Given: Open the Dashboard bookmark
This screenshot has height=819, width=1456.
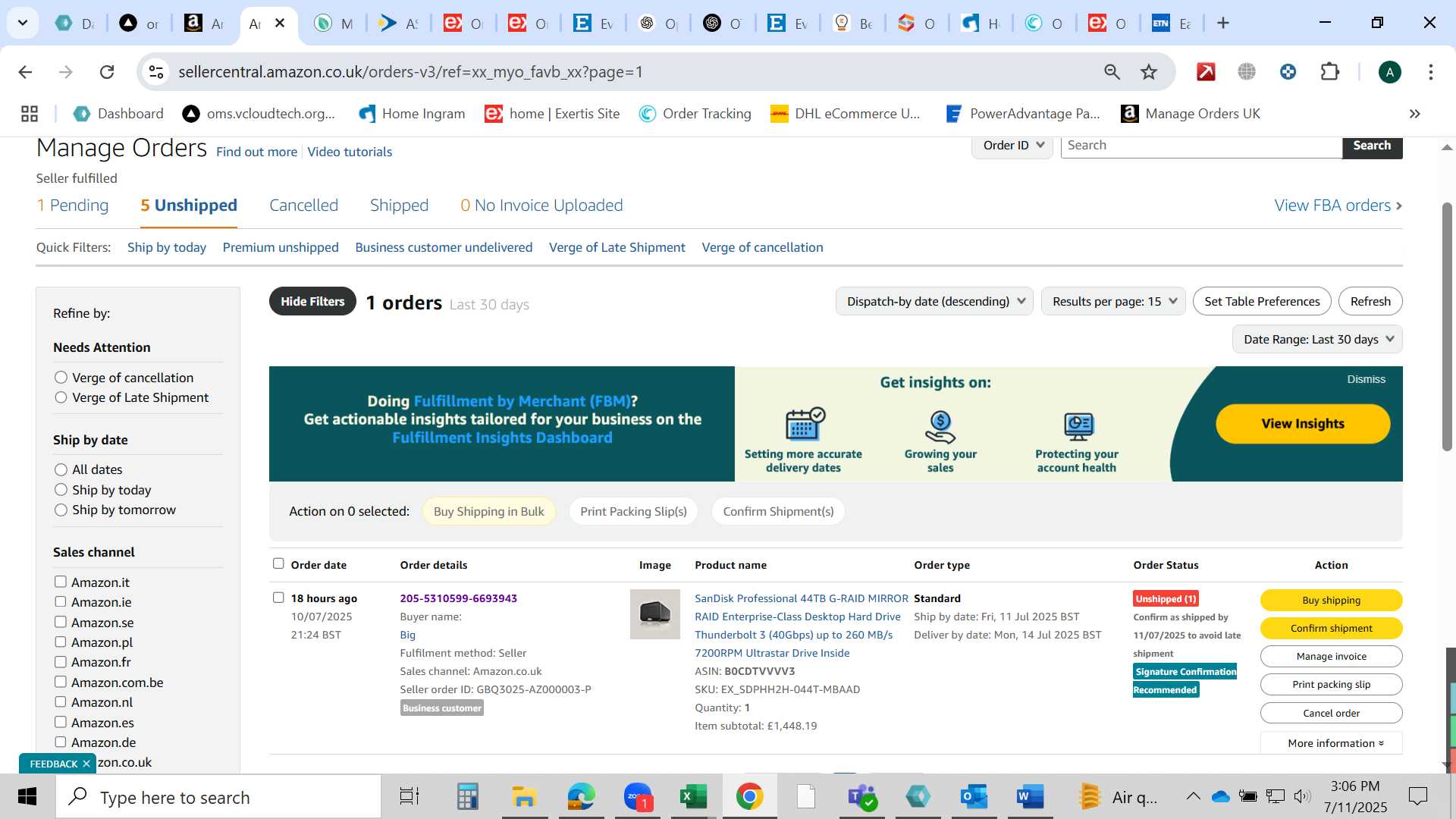Looking at the screenshot, I should coord(118,114).
